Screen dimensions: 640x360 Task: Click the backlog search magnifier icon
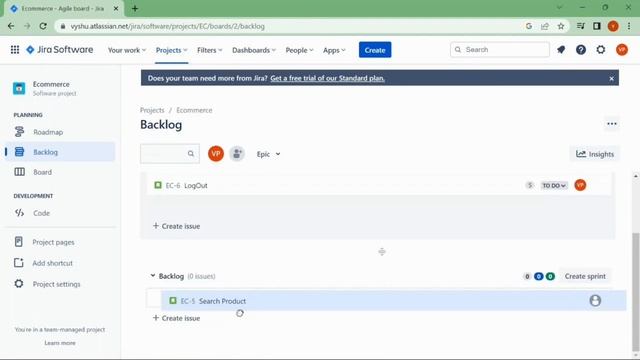191,154
